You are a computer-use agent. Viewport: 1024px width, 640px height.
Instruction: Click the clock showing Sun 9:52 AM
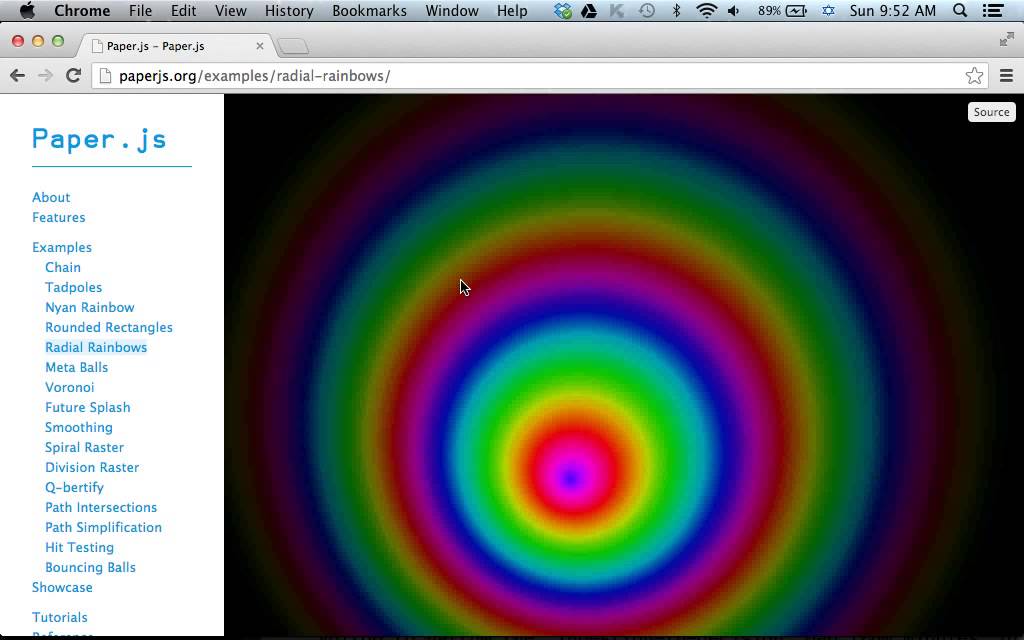pyautogui.click(x=893, y=10)
